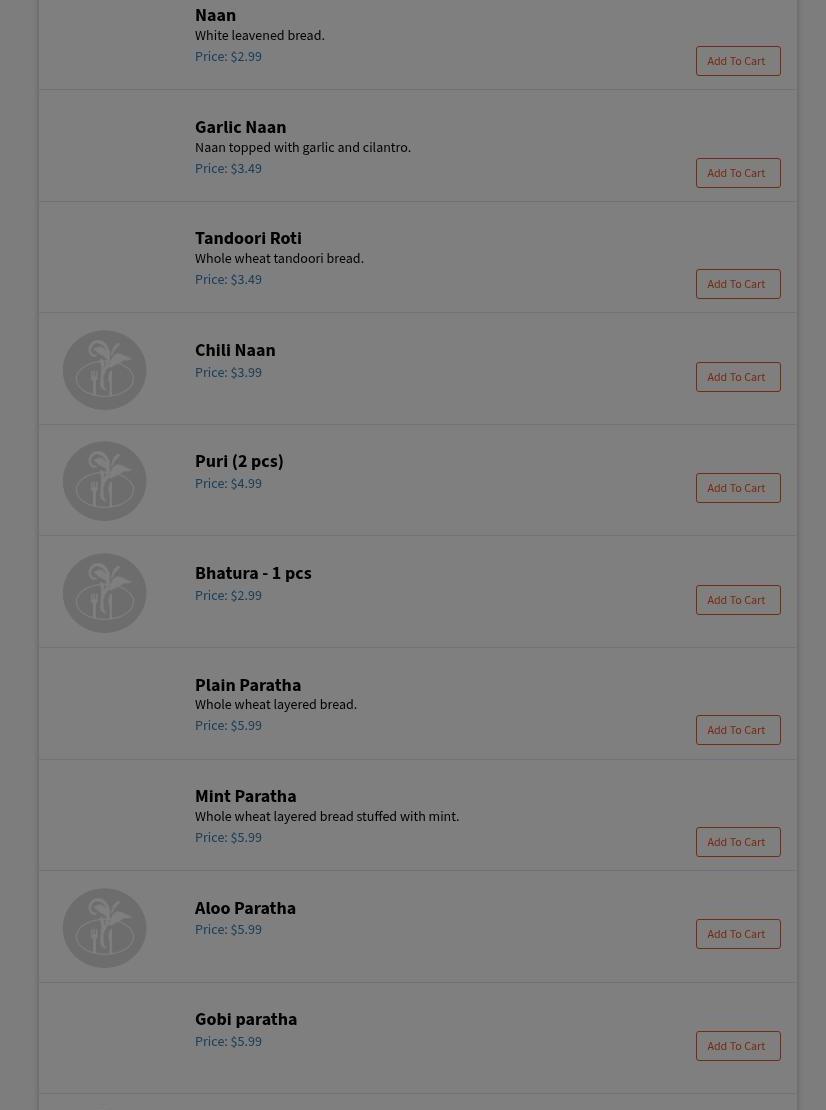Open the Plain Paratha item title
Viewport: 826px width, 1110px height.
(x=248, y=685)
